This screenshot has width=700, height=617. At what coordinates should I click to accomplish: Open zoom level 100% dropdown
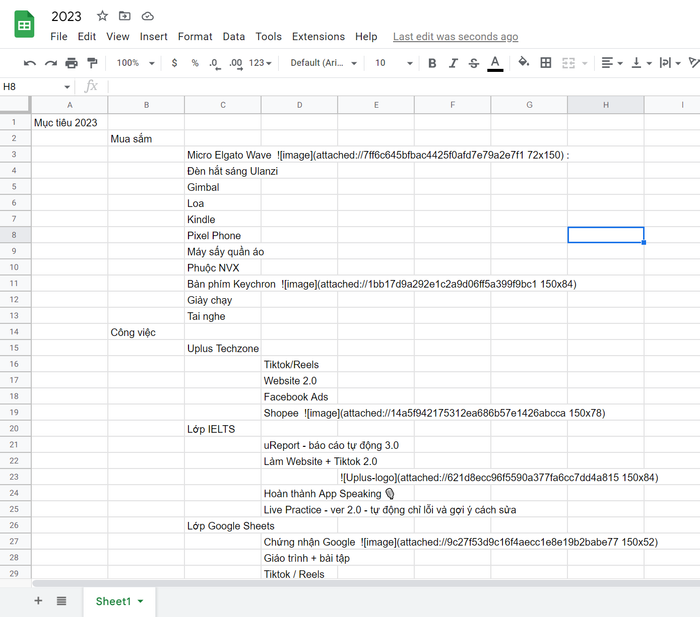coord(135,63)
